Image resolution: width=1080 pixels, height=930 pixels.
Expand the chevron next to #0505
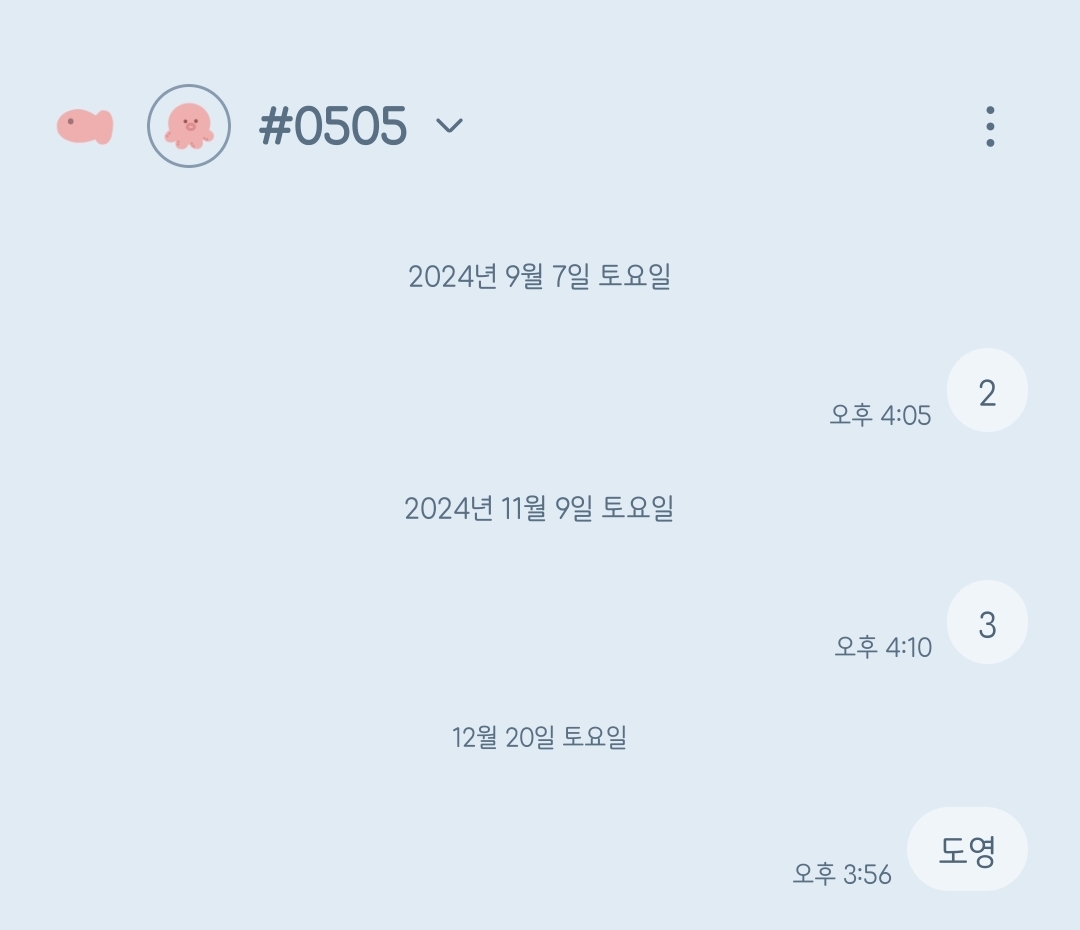click(450, 125)
